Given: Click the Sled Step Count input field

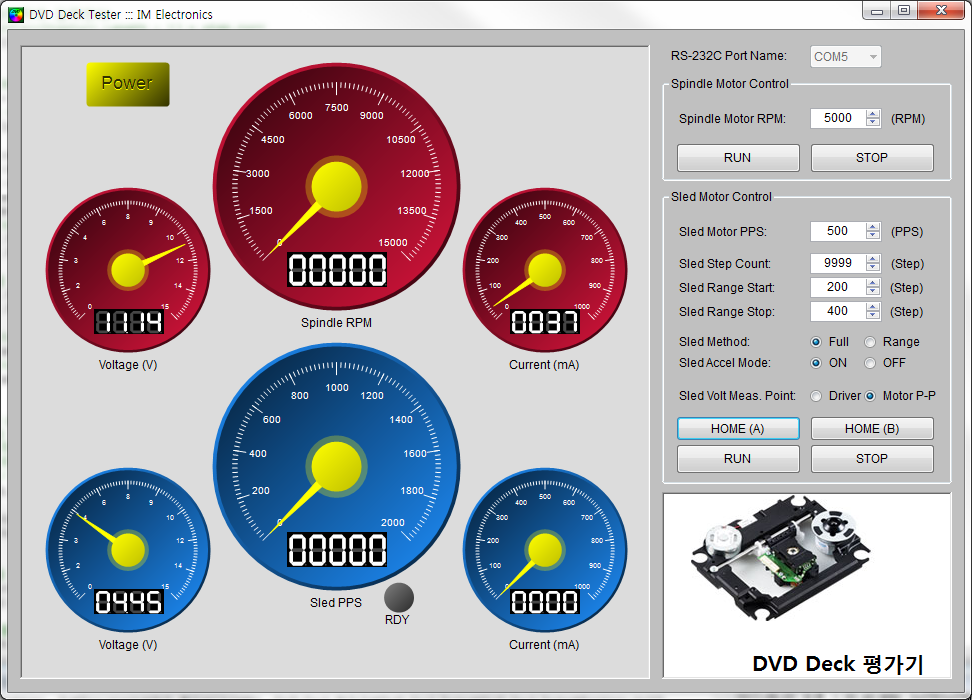Looking at the screenshot, I should (x=837, y=263).
